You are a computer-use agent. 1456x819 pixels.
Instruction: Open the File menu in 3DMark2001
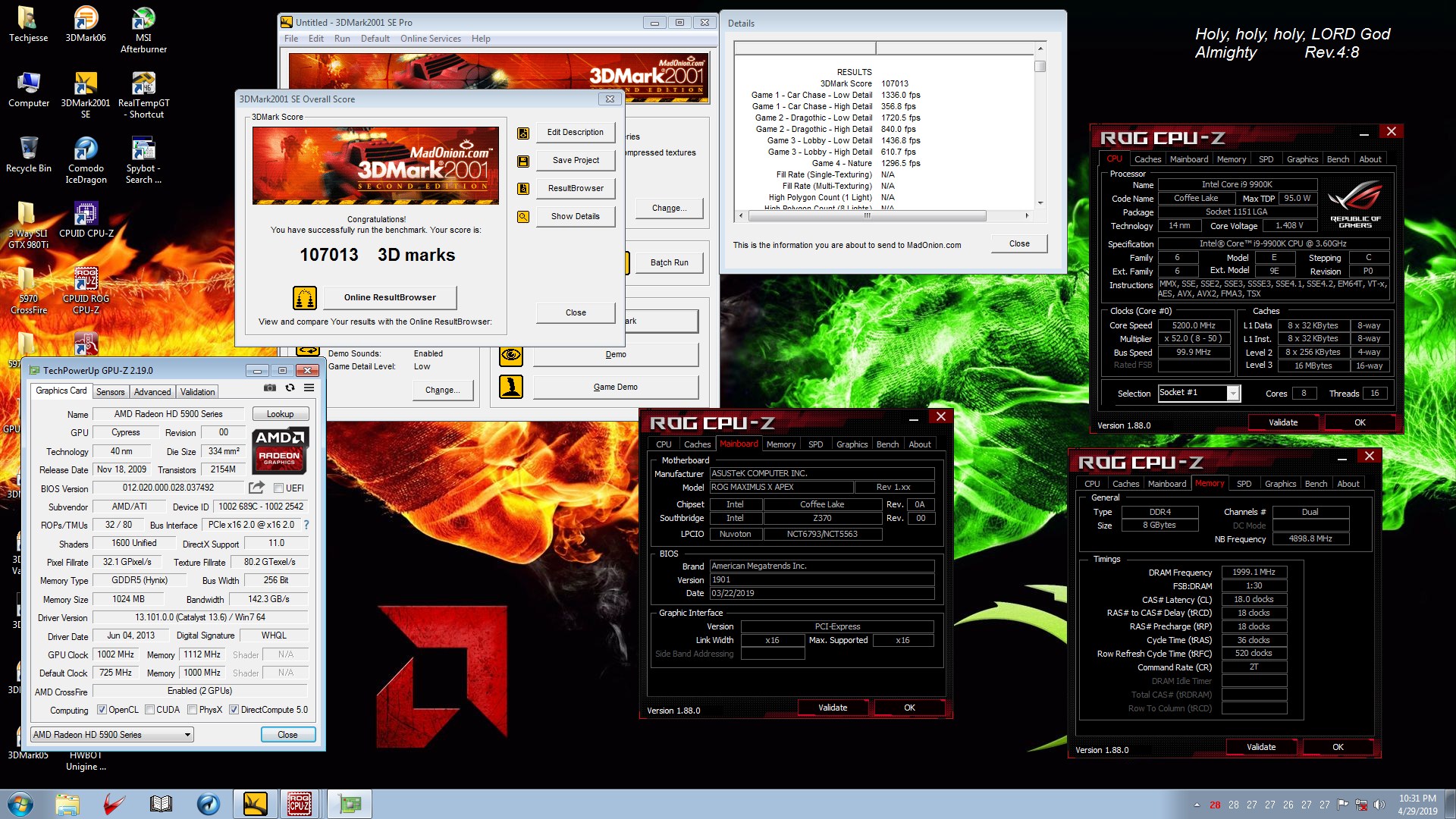291,39
